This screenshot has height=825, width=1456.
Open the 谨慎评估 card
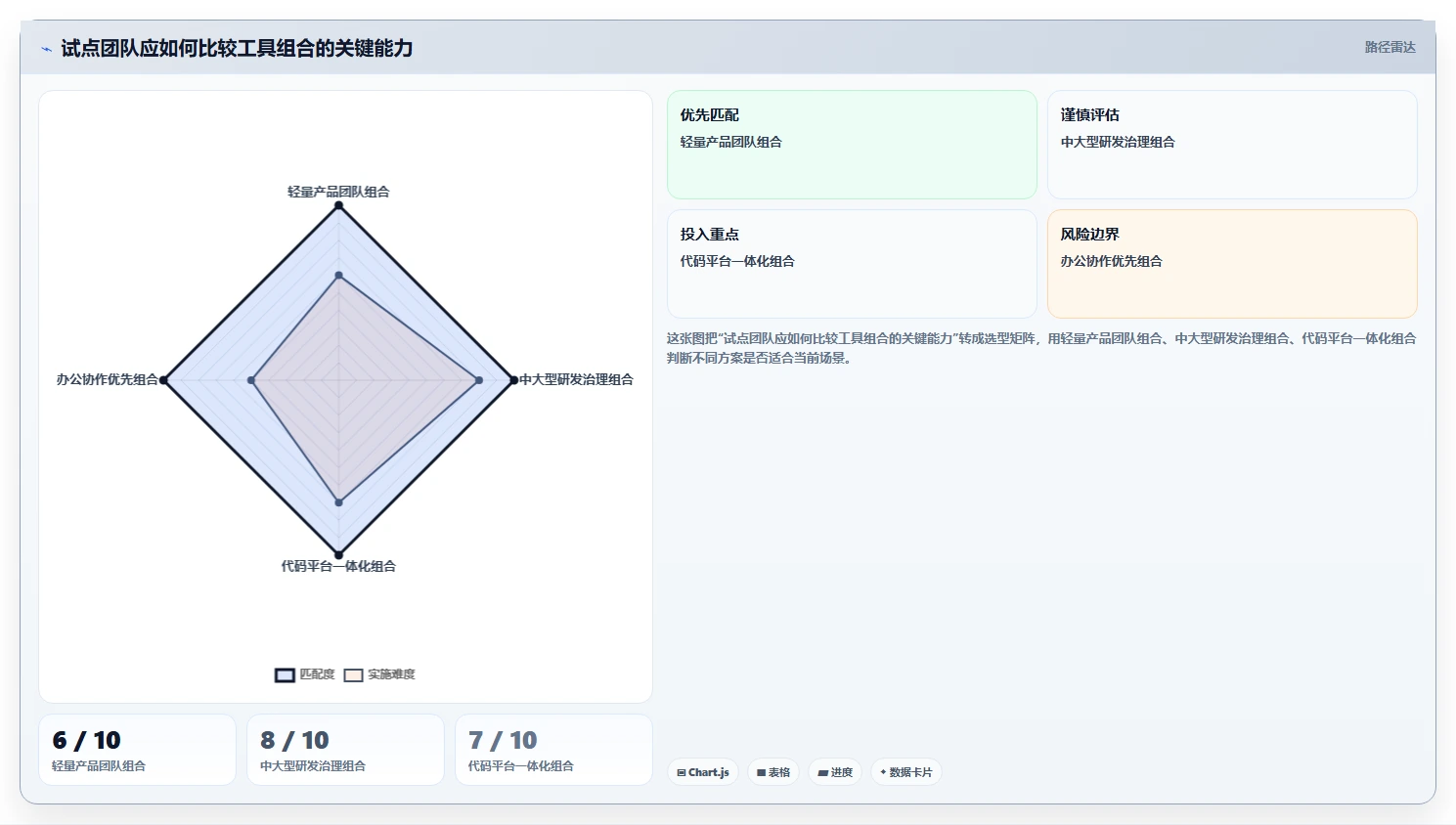(1232, 145)
